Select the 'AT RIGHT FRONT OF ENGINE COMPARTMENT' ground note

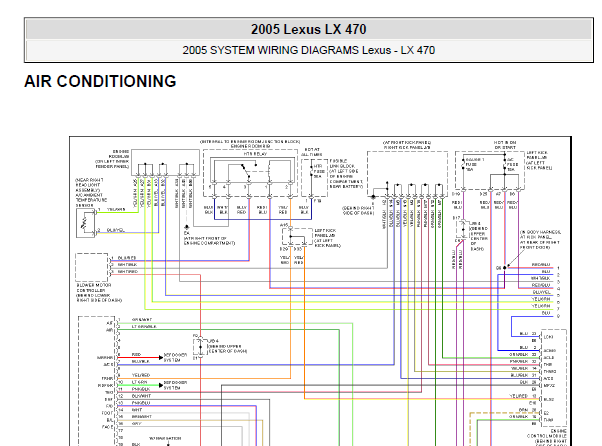pyautogui.click(x=209, y=241)
